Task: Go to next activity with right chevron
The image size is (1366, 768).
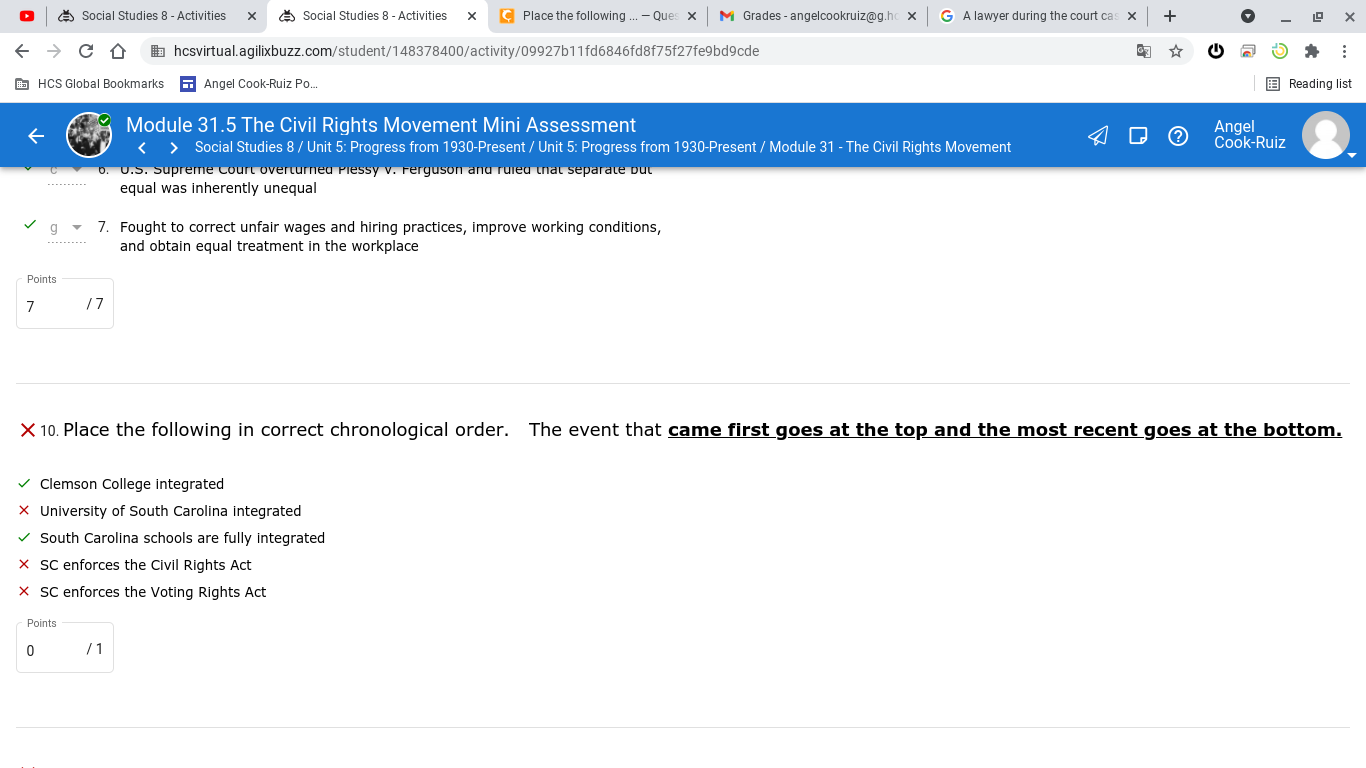Action: tap(174, 148)
